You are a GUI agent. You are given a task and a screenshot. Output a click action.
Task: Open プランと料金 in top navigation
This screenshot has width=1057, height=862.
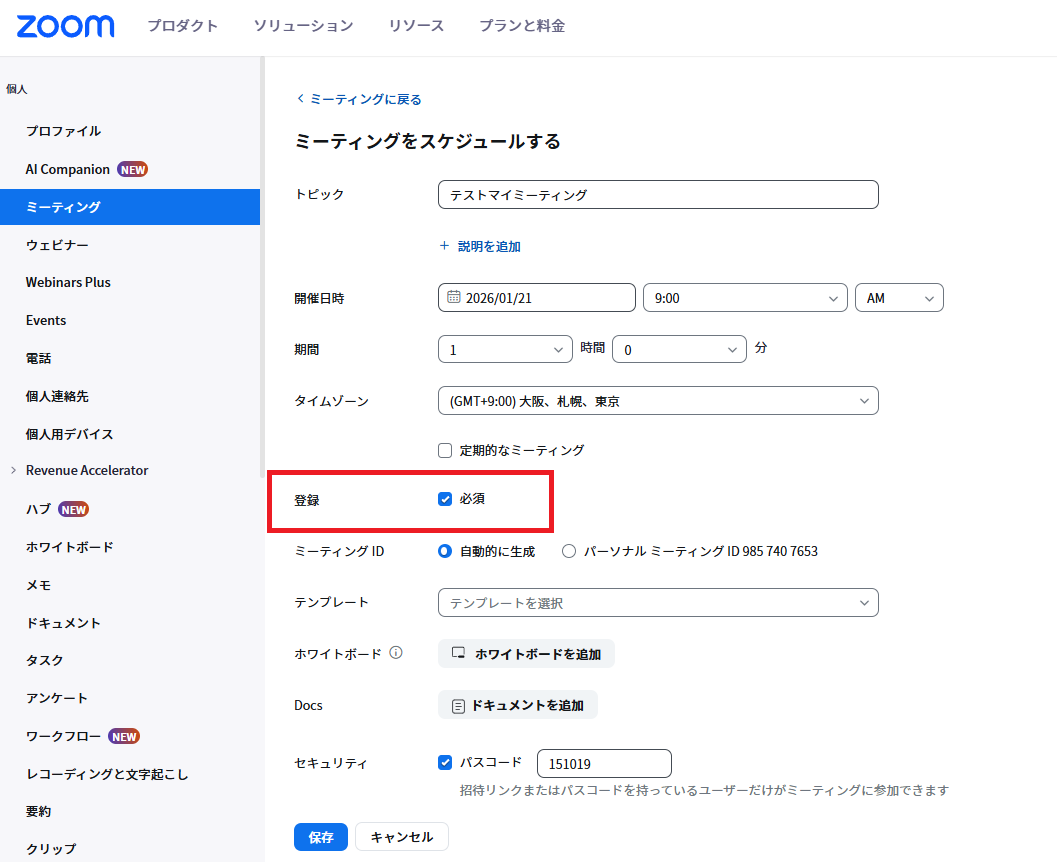click(521, 26)
